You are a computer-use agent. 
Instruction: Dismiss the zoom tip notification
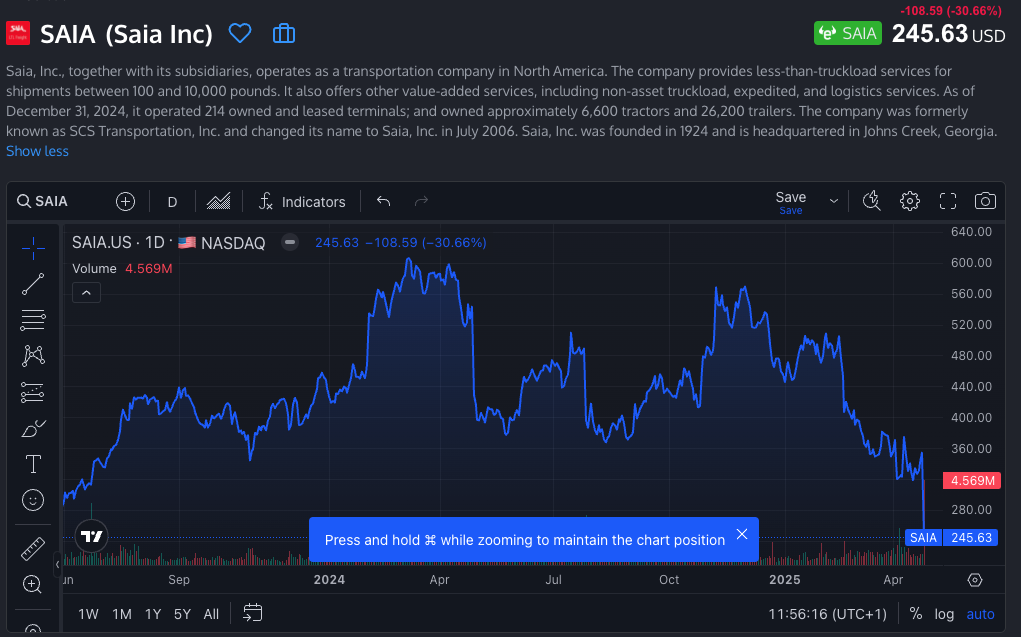pos(742,534)
